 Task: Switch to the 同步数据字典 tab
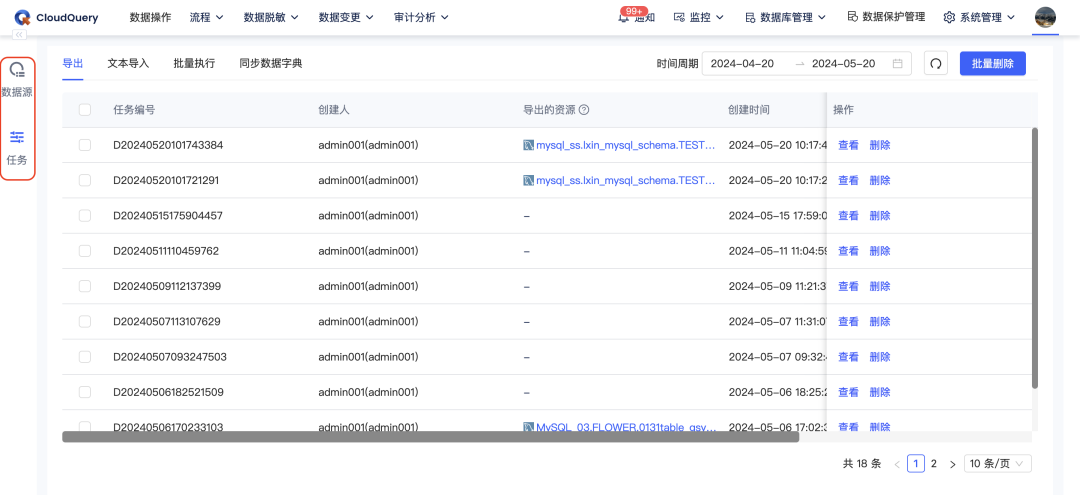click(x=271, y=63)
